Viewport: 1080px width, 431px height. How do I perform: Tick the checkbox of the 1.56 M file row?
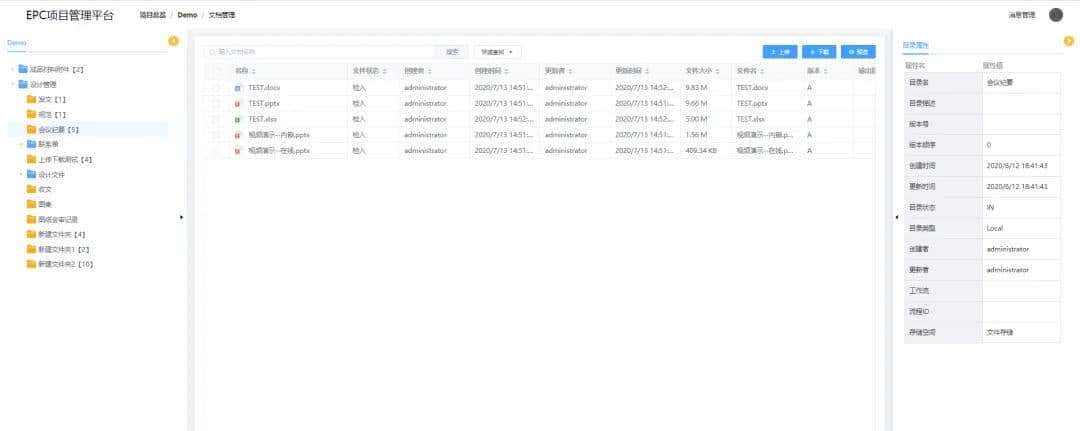216,135
